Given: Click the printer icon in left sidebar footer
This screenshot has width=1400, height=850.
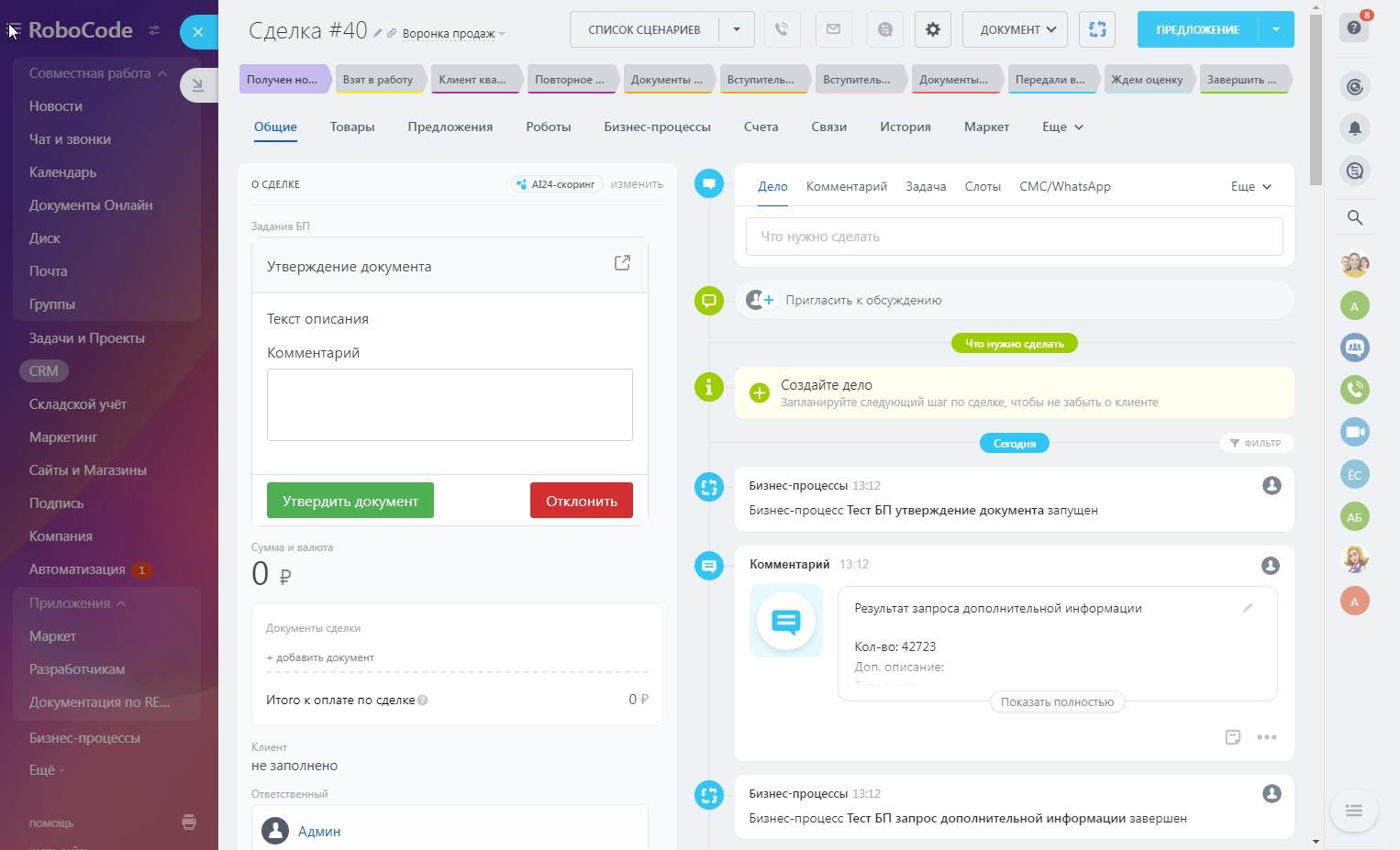Looking at the screenshot, I should click(x=189, y=822).
